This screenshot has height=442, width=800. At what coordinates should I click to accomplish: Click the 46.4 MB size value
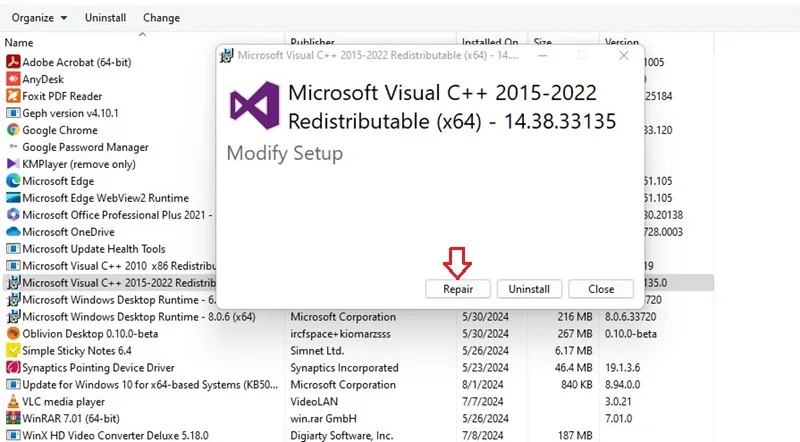573,367
